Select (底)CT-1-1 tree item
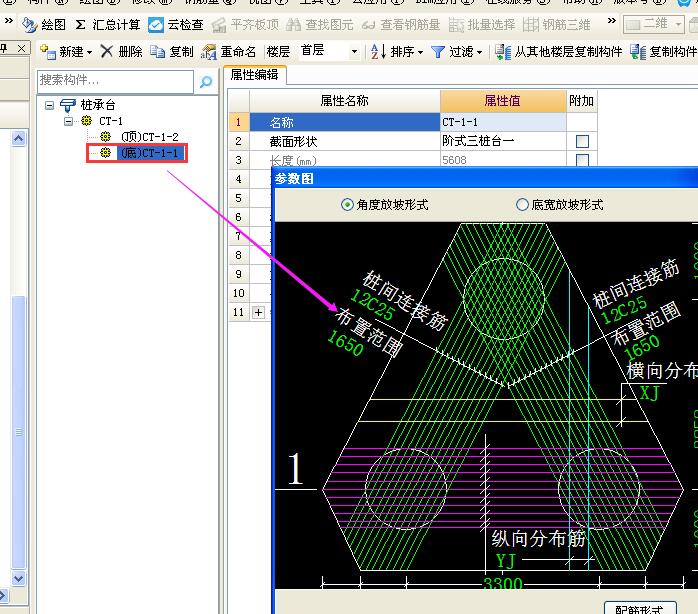 [x=150, y=153]
